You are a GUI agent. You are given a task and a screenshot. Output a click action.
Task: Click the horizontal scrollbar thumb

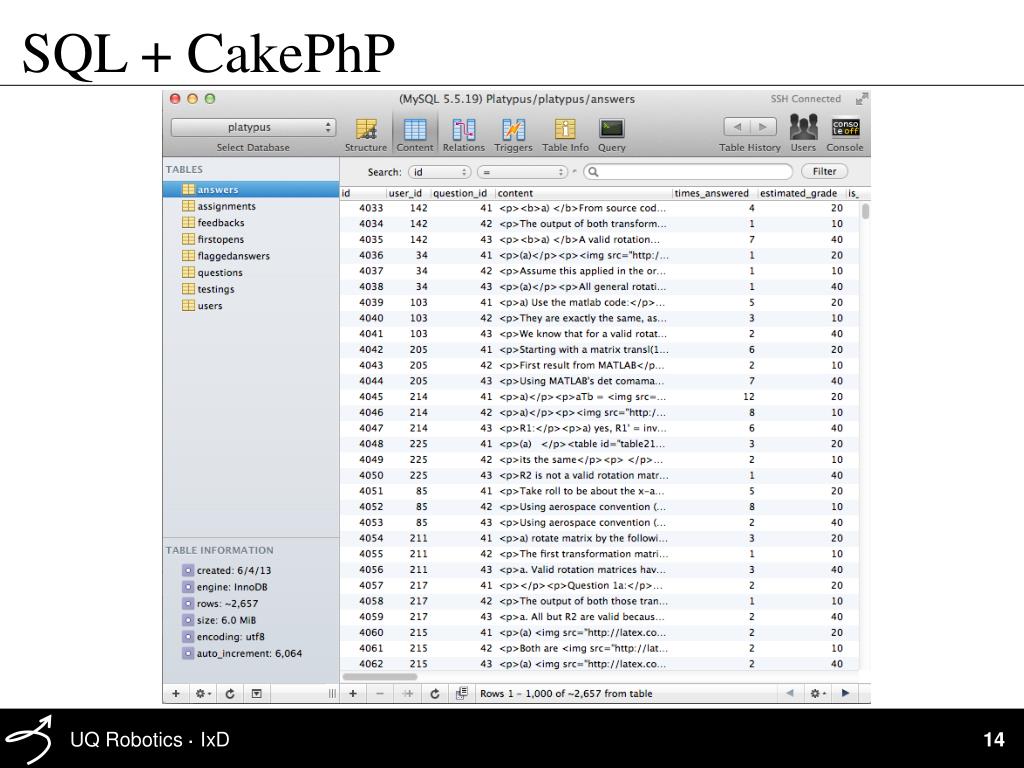point(380,677)
